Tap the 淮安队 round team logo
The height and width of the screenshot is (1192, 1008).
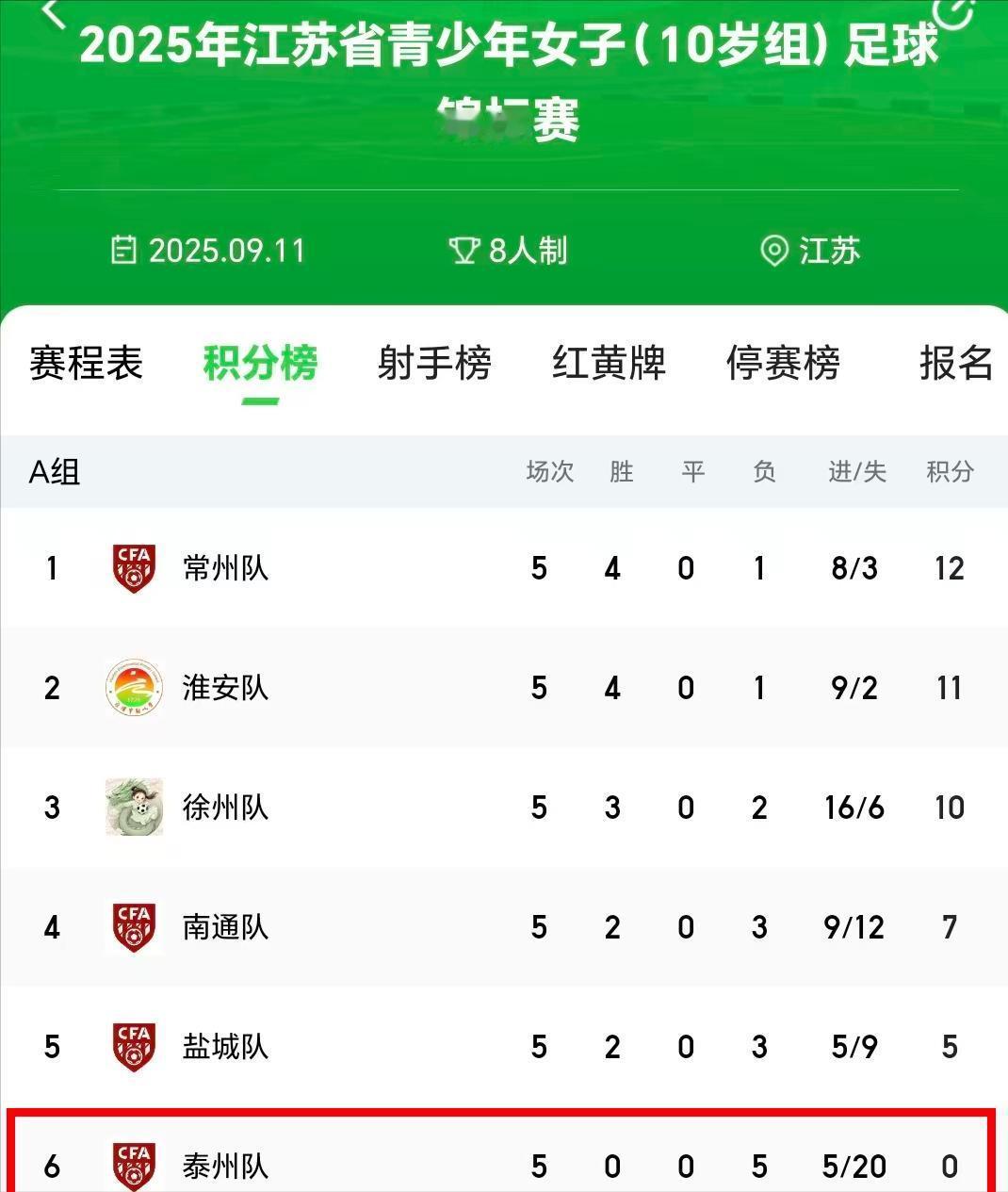point(134,688)
